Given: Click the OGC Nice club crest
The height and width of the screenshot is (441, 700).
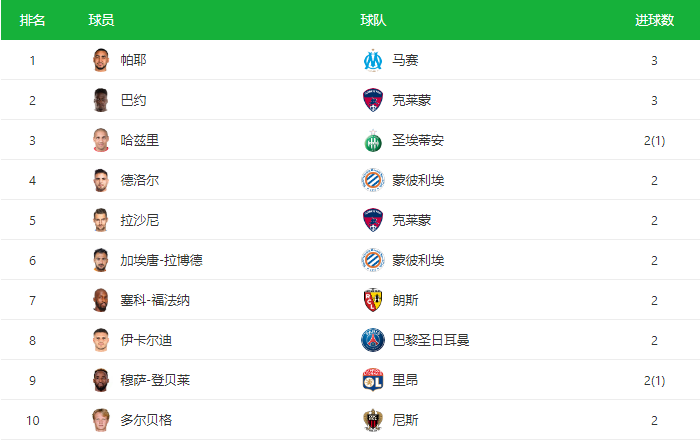Looking at the screenshot, I should (x=373, y=420).
